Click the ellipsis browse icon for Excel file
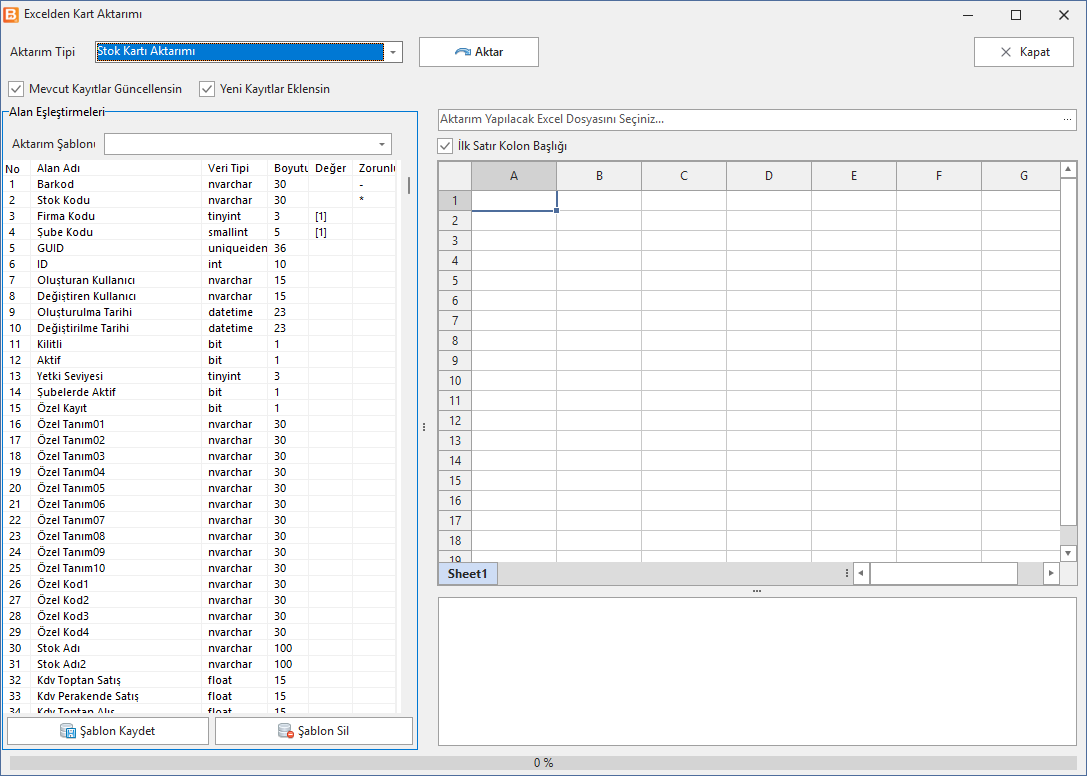 (x=1067, y=119)
